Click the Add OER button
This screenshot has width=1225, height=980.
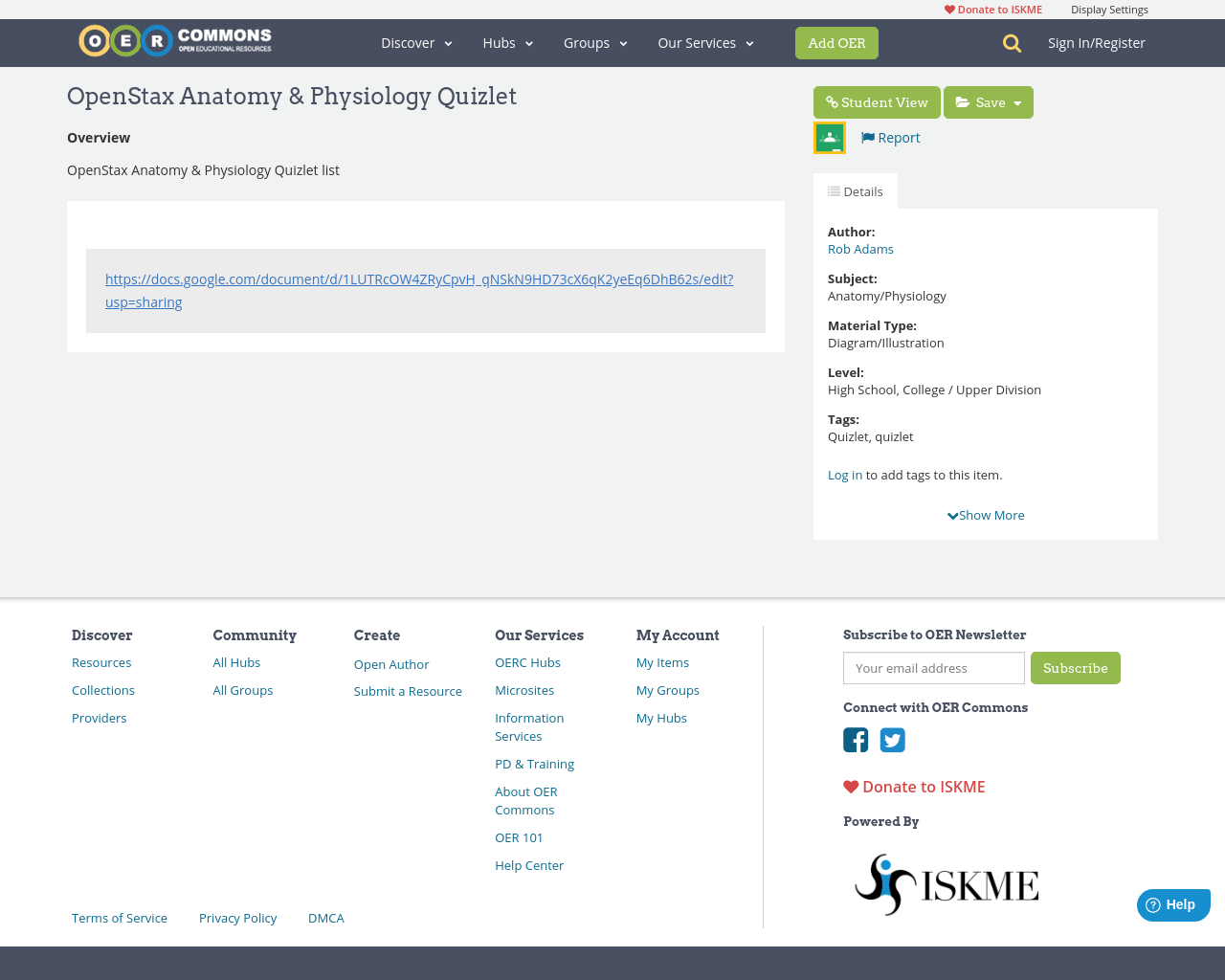(836, 43)
